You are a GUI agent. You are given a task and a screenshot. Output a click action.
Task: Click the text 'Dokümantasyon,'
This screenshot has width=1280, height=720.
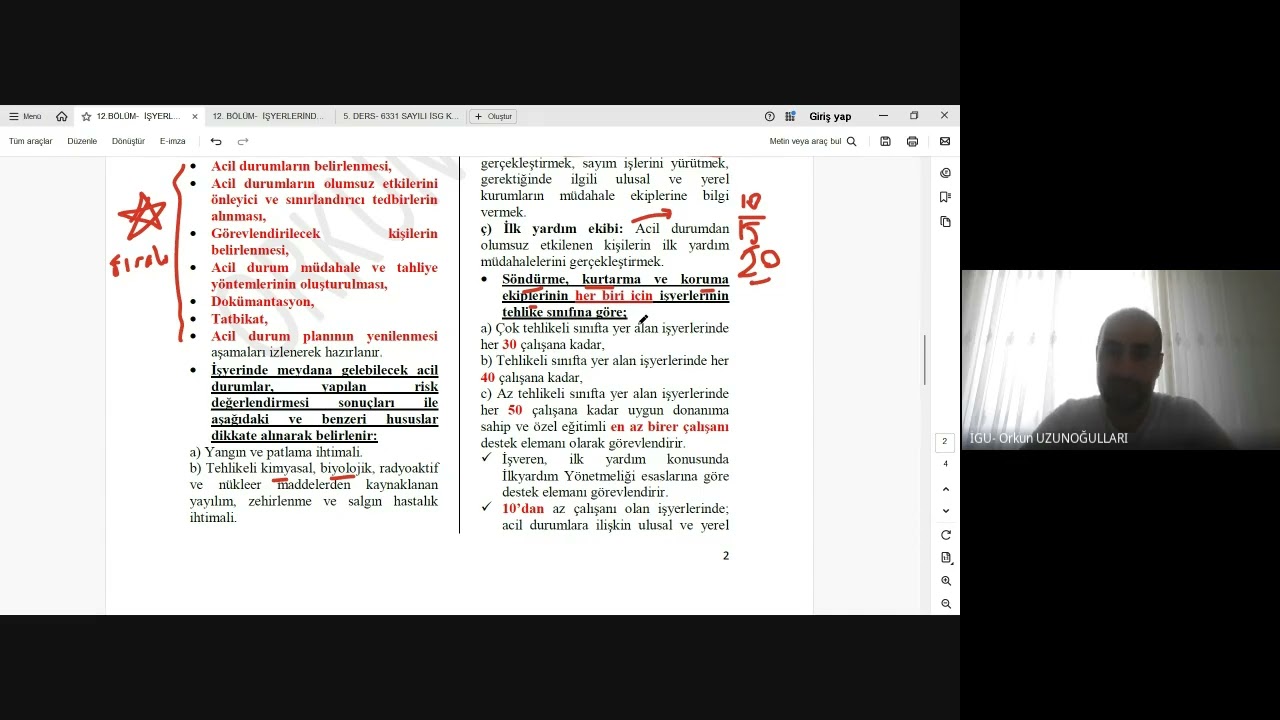pos(262,301)
